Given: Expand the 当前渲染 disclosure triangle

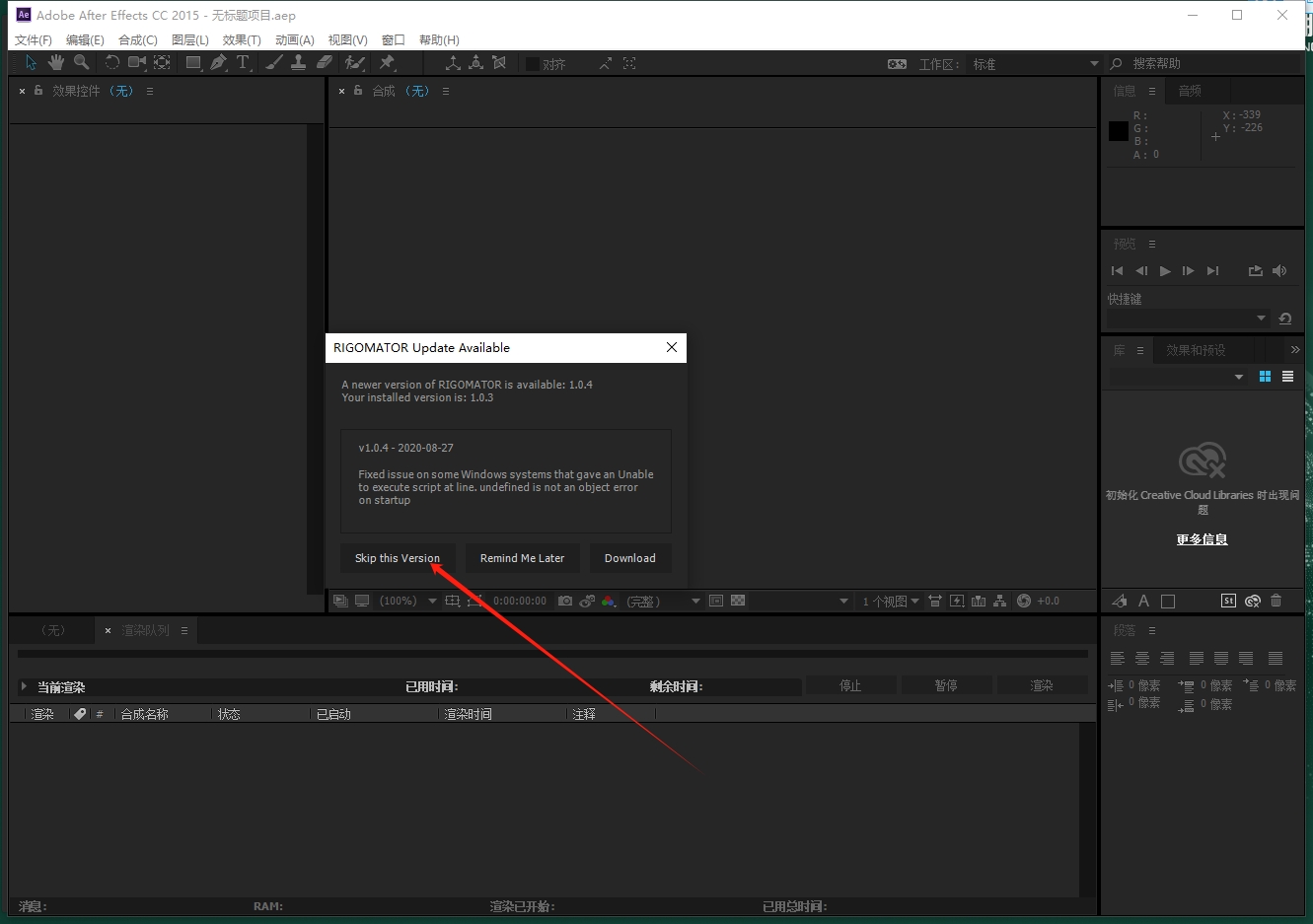Looking at the screenshot, I should coord(24,686).
